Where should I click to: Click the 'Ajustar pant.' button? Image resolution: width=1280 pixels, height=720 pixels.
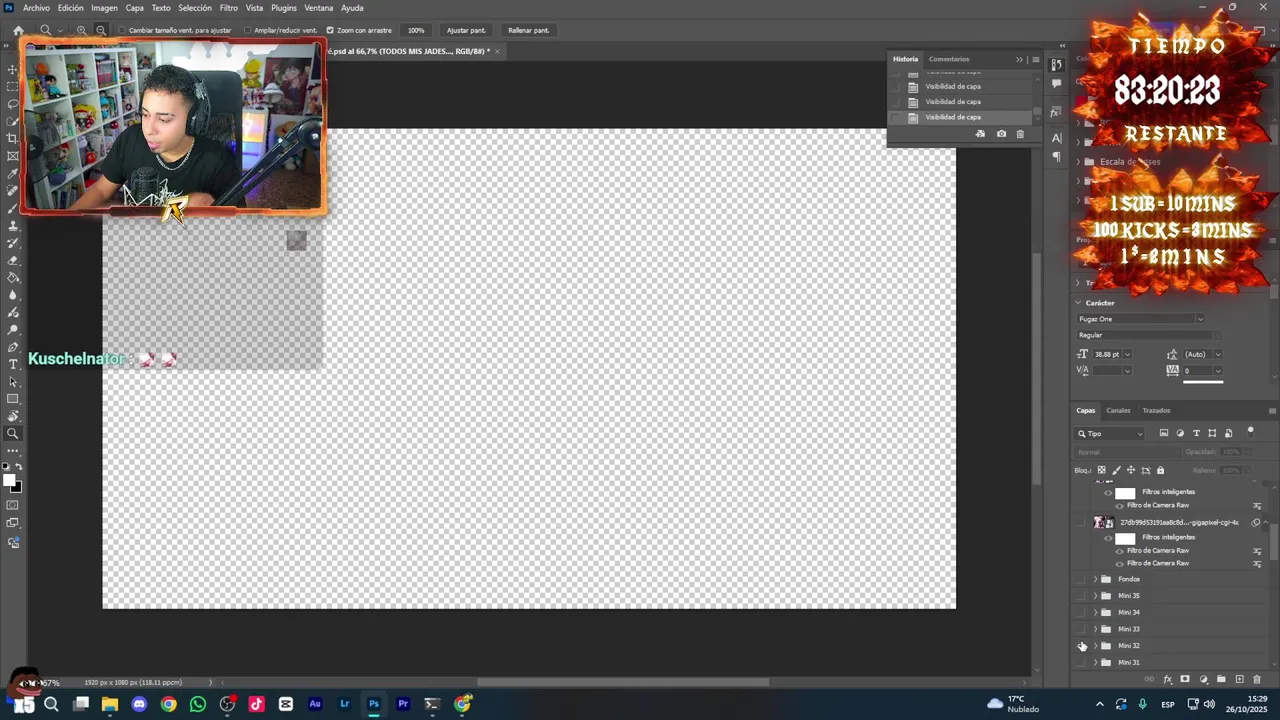466,30
